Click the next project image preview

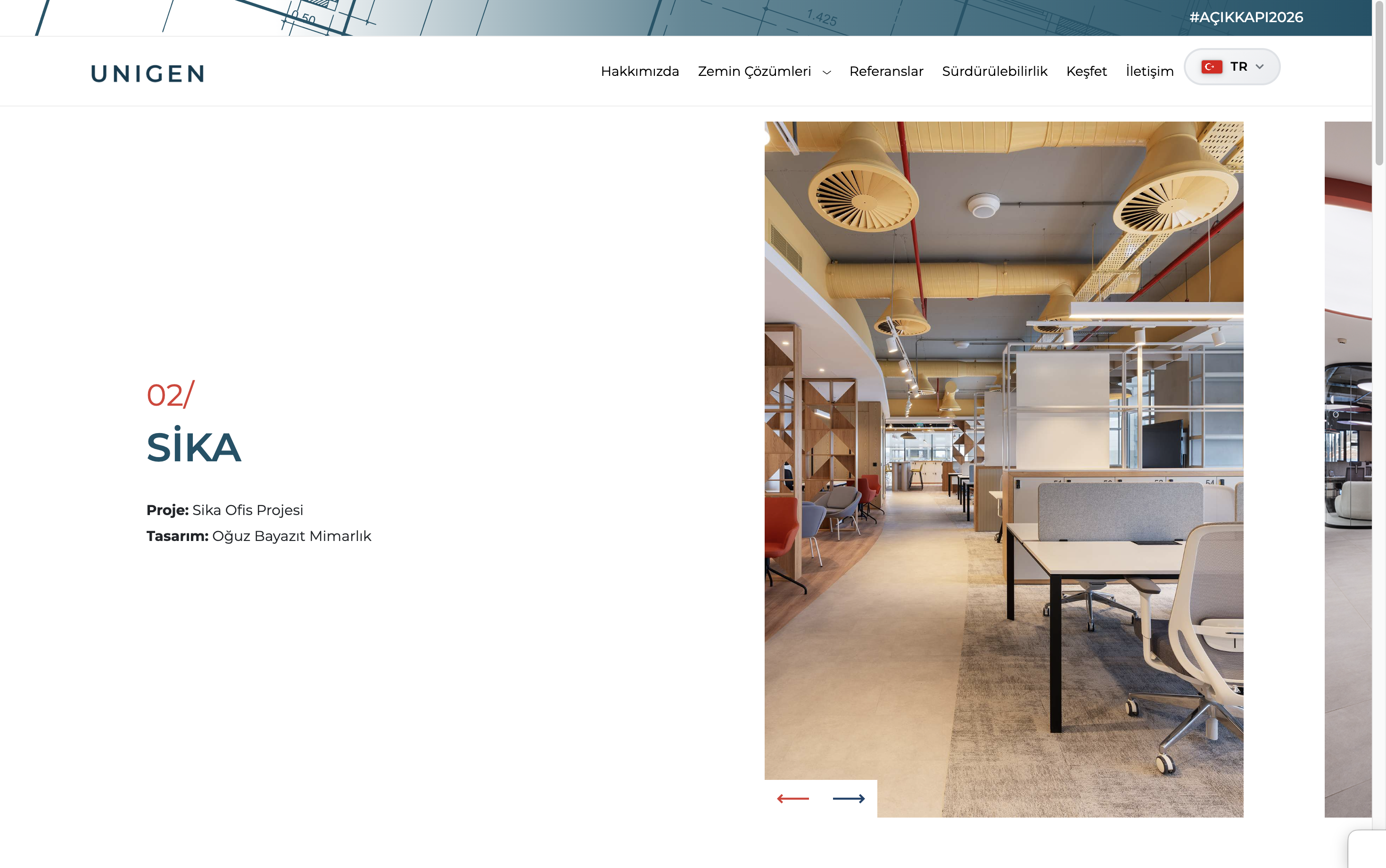[1347, 469]
